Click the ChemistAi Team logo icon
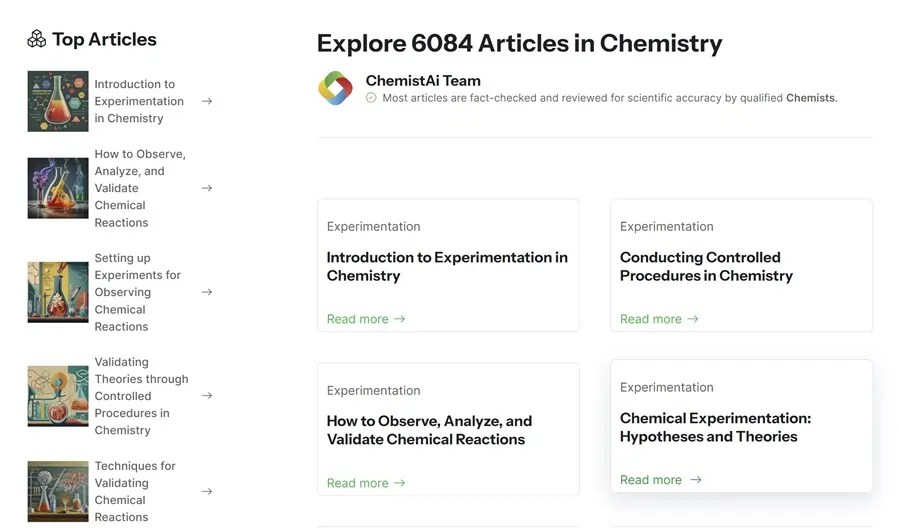The width and height of the screenshot is (900, 528). [335, 88]
